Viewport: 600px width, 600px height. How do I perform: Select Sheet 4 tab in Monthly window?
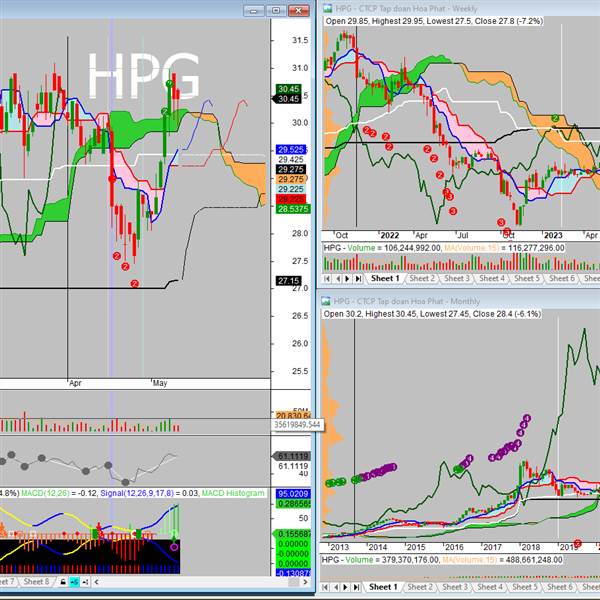(x=490, y=587)
